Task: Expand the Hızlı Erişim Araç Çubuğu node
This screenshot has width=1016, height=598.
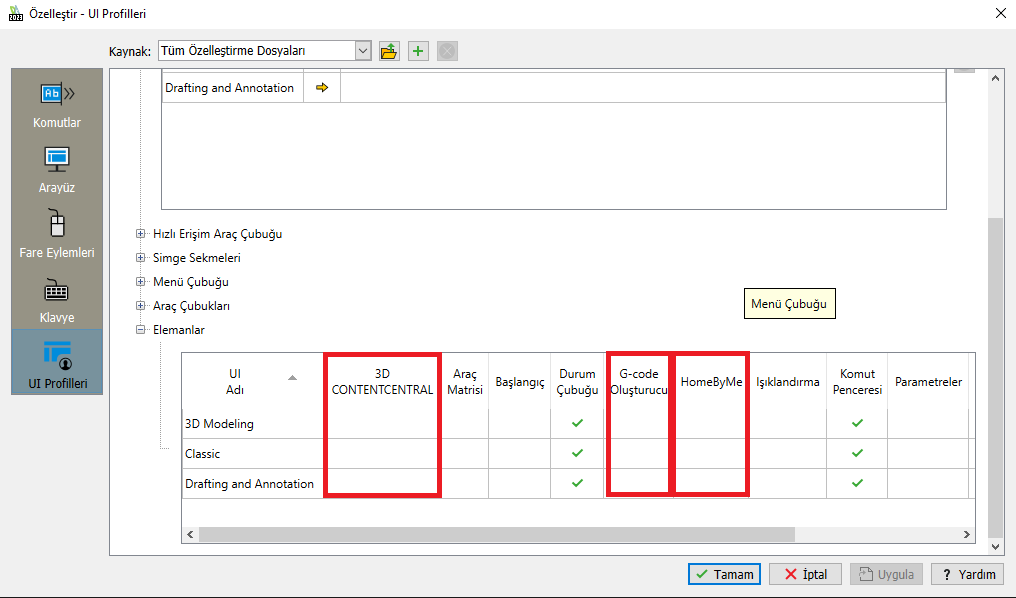Action: pos(141,234)
